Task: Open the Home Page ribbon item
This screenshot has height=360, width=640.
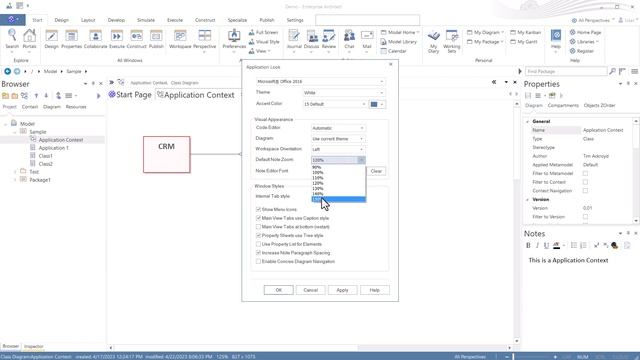Action: [x=585, y=32]
